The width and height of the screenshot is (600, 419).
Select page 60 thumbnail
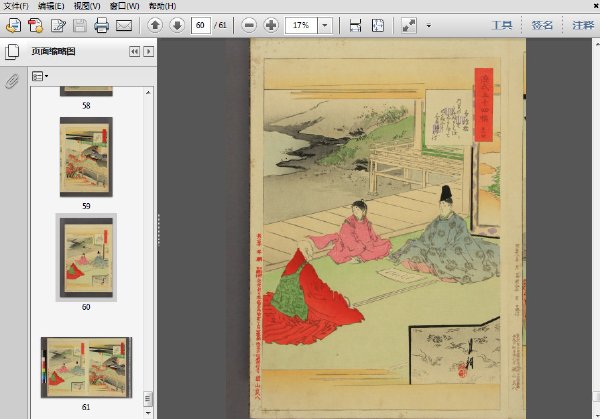pos(86,258)
